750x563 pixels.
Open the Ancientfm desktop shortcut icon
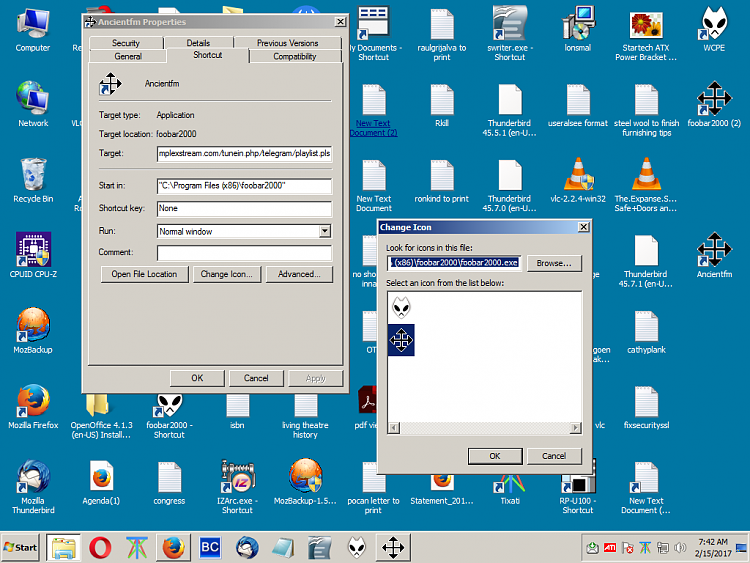click(x=714, y=255)
